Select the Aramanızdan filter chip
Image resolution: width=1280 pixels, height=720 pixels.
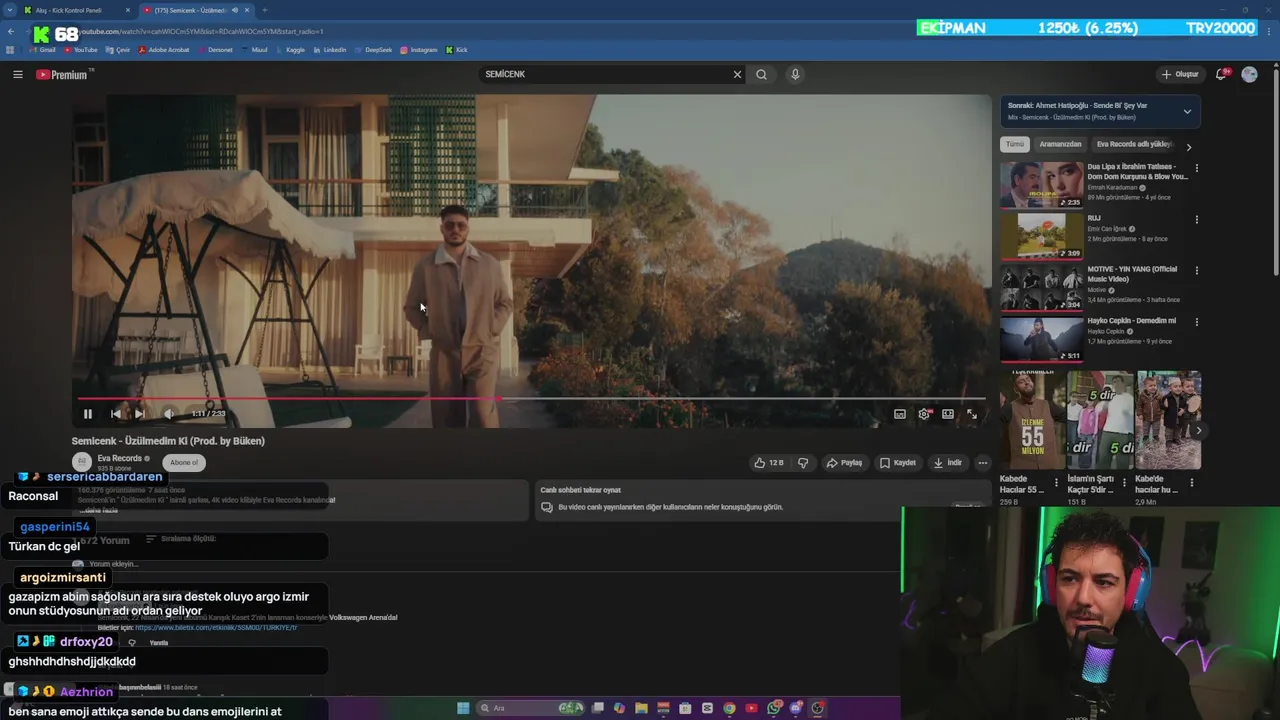tap(1060, 144)
